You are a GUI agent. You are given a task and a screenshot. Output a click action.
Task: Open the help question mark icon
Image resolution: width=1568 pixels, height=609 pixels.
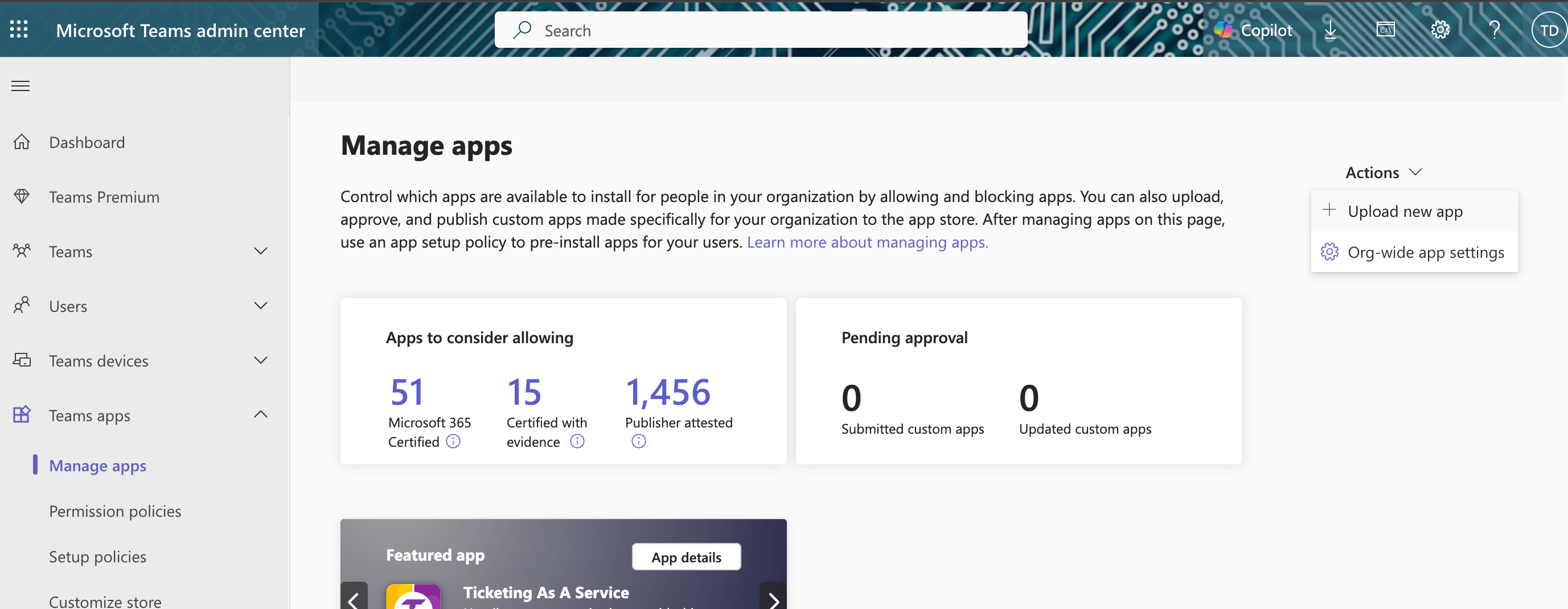click(1495, 30)
